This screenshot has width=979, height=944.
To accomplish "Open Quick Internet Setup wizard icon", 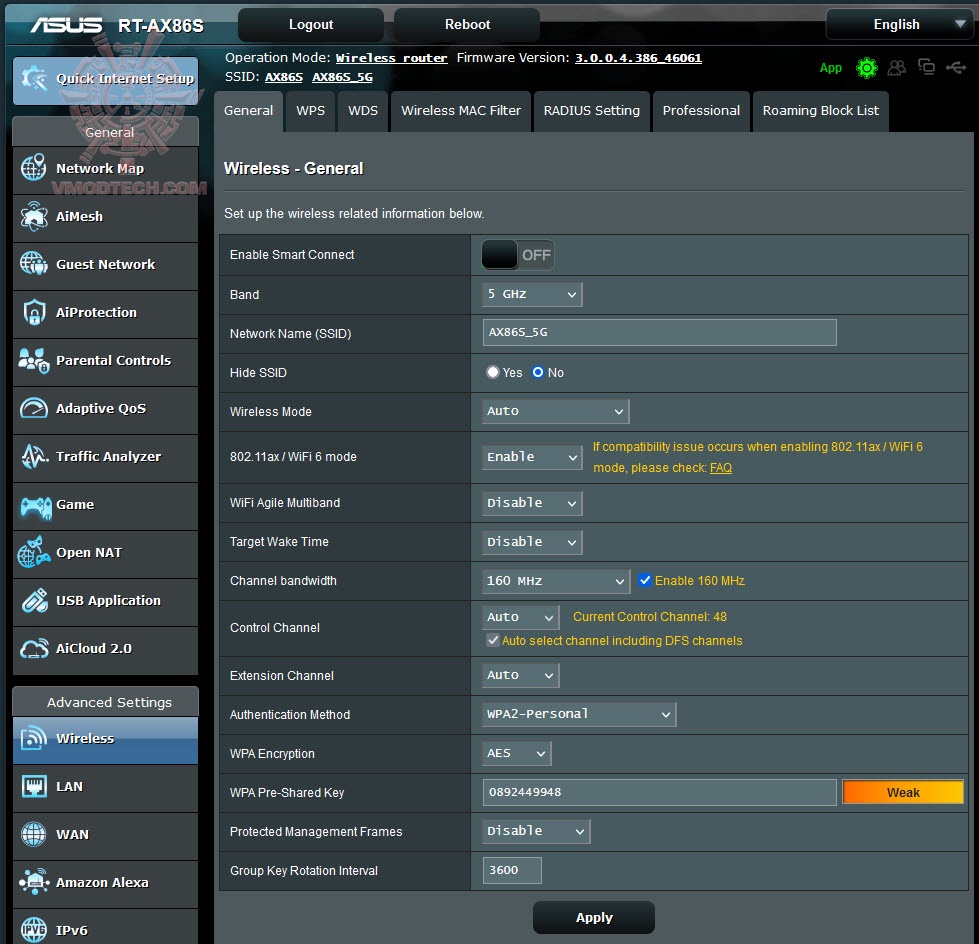I will pyautogui.click(x=34, y=79).
